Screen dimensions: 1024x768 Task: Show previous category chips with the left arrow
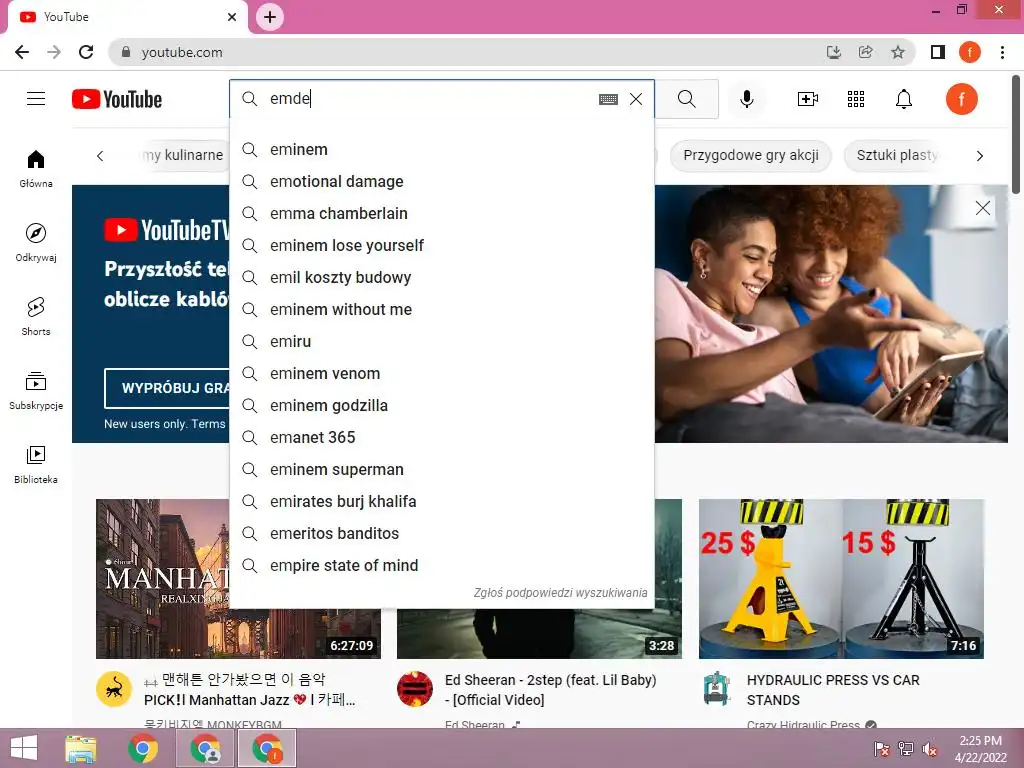[100, 156]
